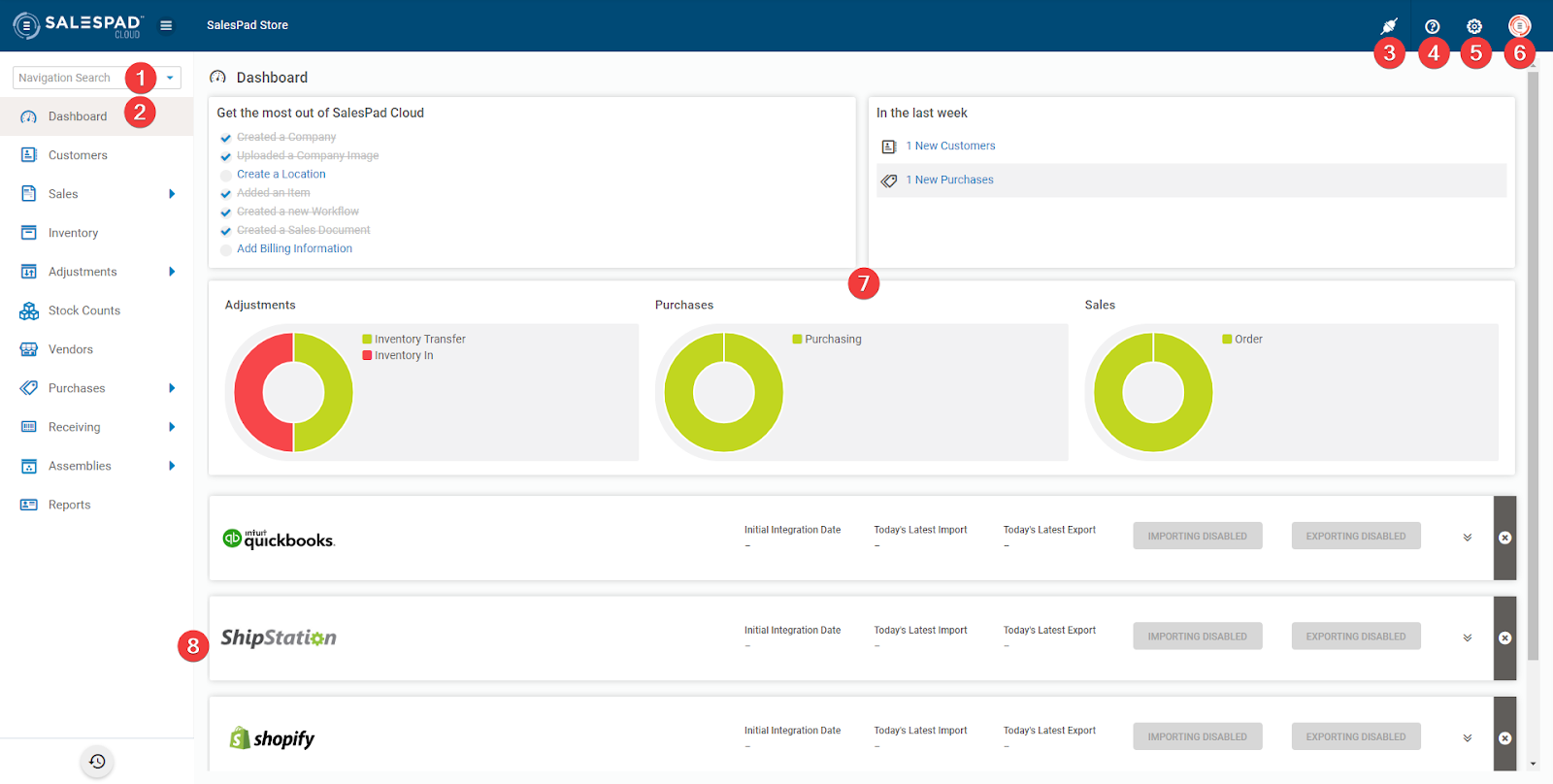1553x784 pixels.
Task: Expand the QuickBooks integration details chevron
Action: click(1468, 538)
